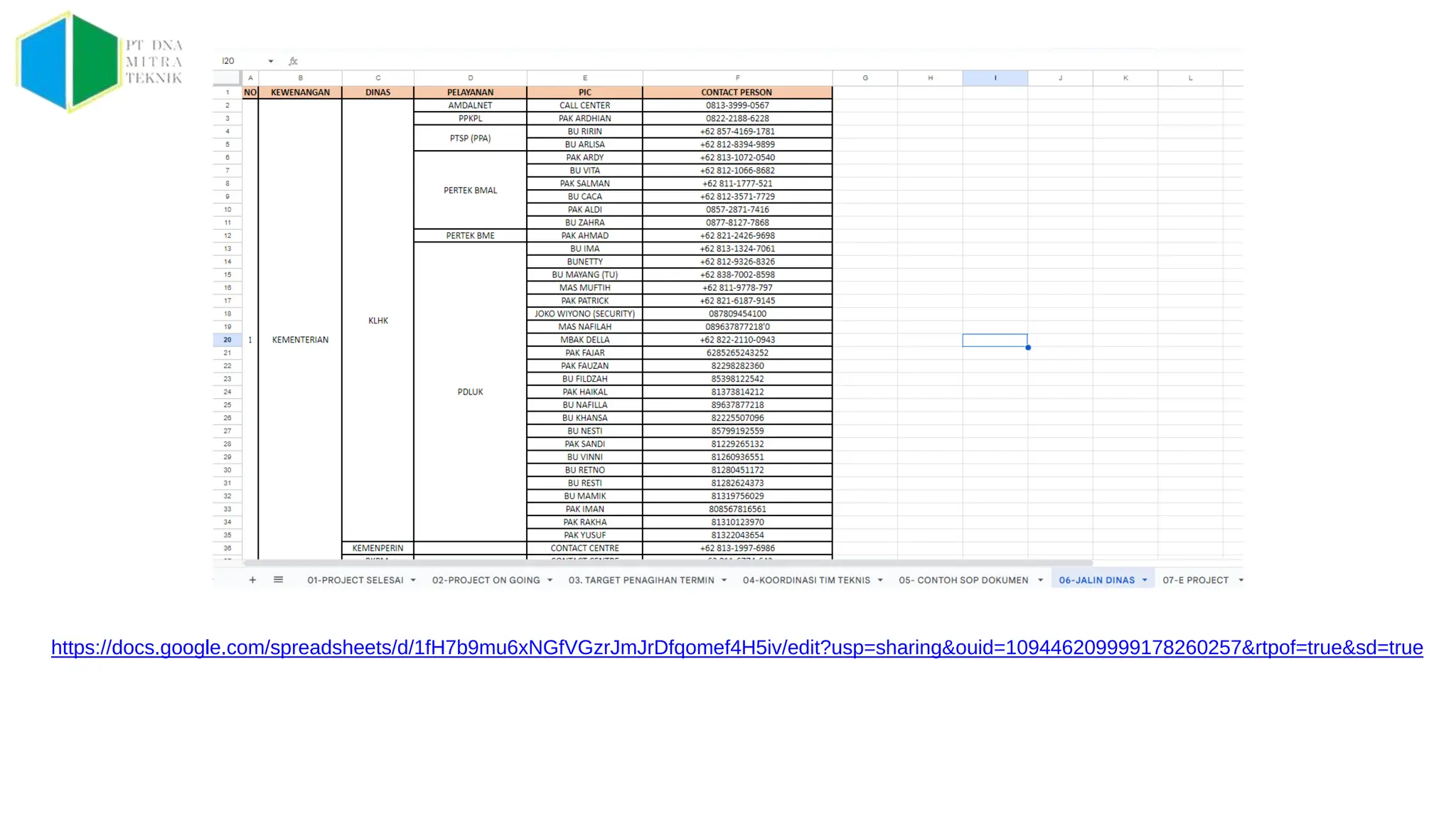The width and height of the screenshot is (1456, 819).
Task: Open the all sheets list icon
Action: (278, 580)
